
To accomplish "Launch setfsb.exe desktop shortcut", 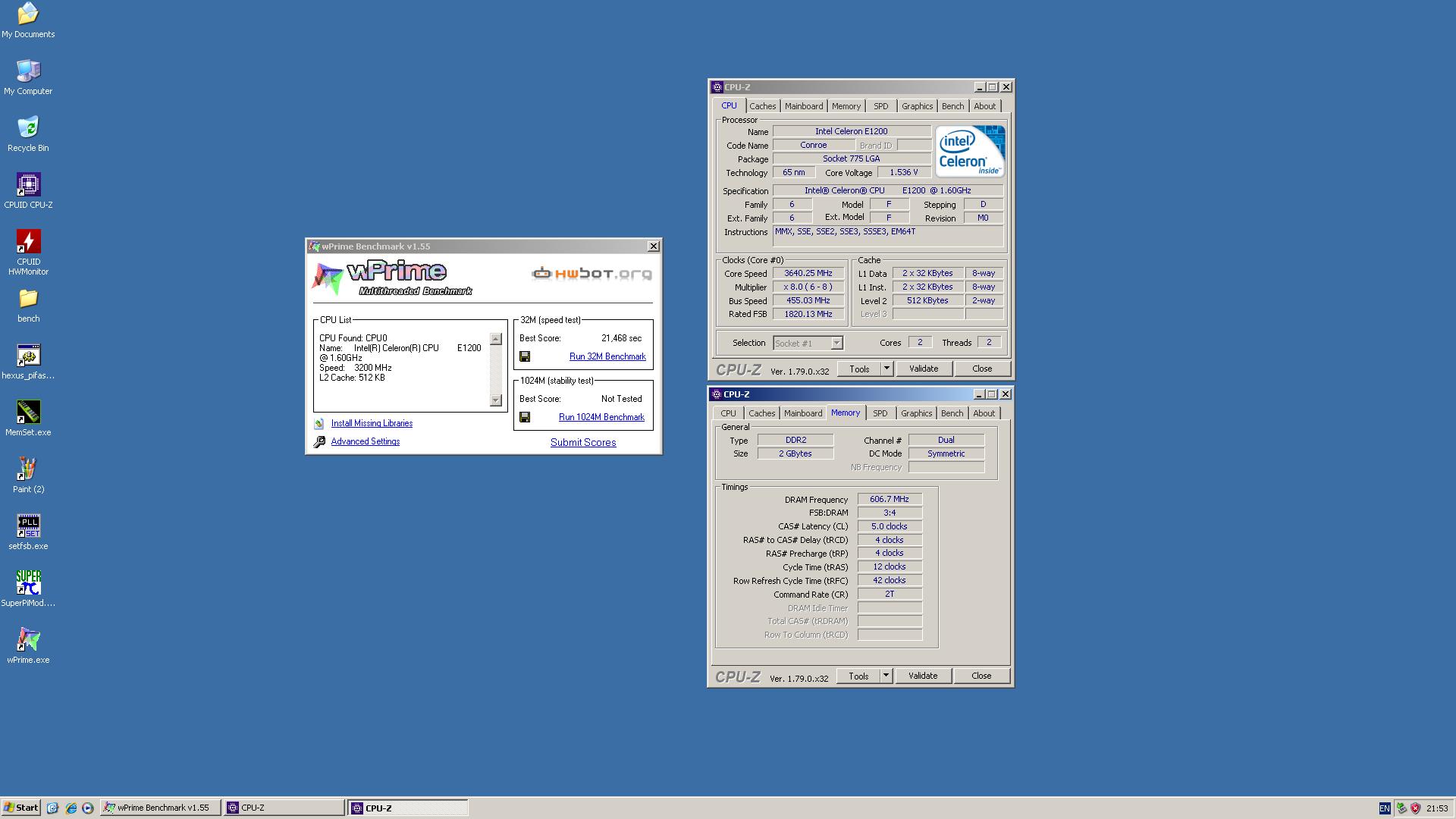I will tap(28, 532).
